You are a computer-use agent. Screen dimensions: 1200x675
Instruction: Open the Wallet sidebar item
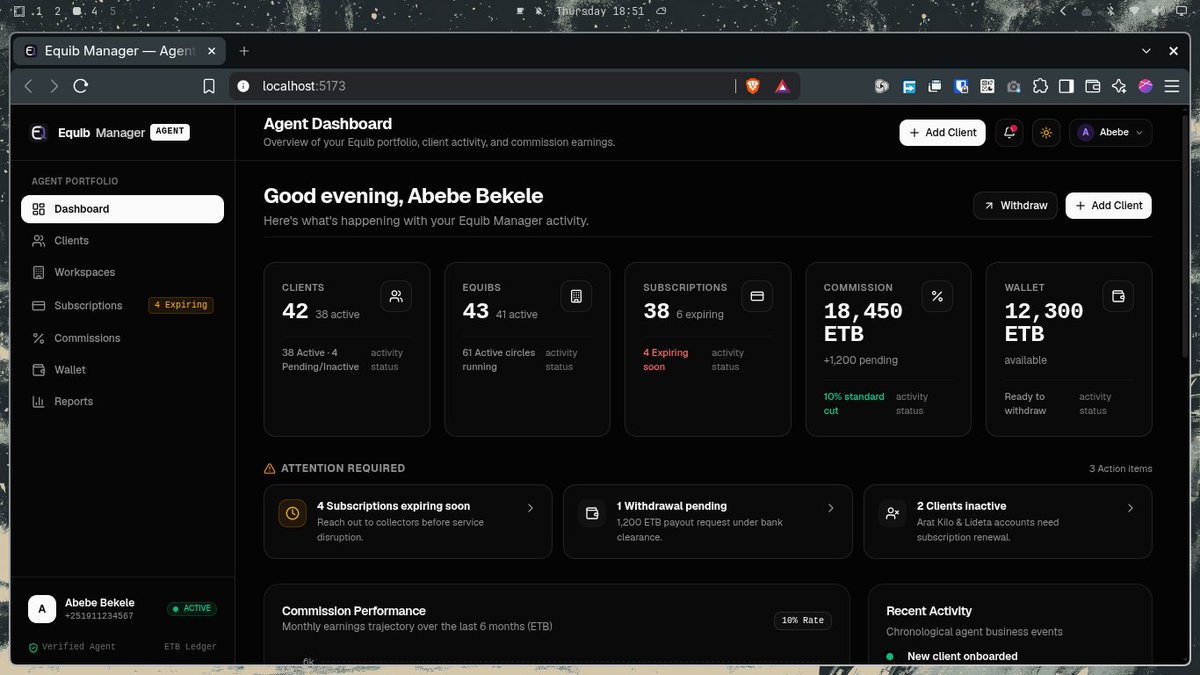click(x=122, y=370)
